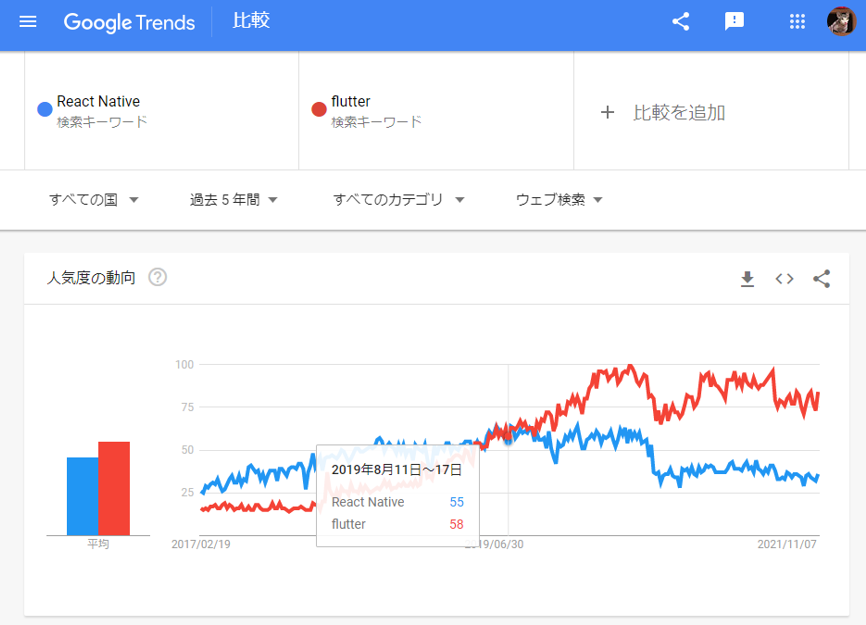Click the 比較 page title
This screenshot has width=866, height=625.
coord(251,20)
